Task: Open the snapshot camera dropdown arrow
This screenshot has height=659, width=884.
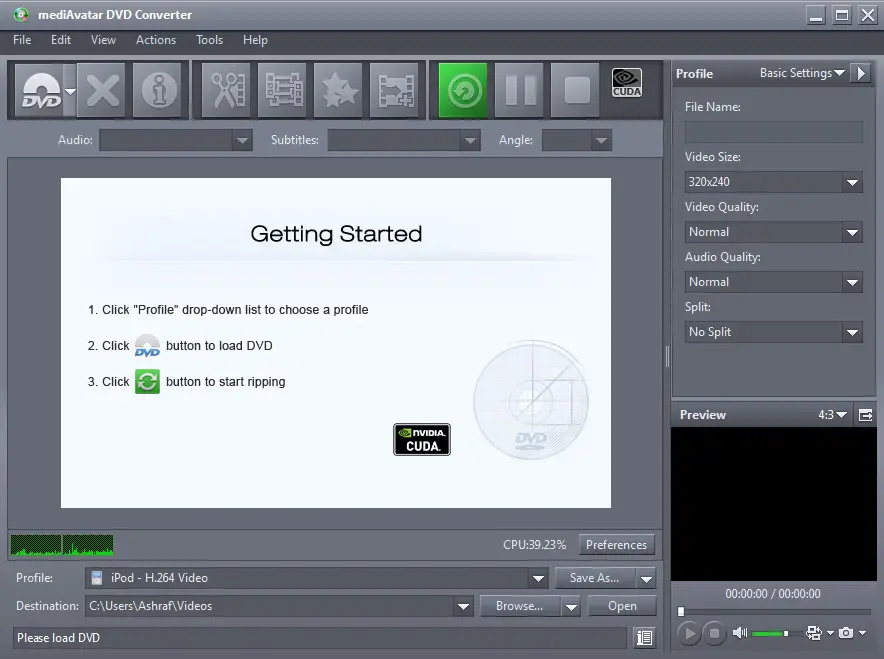Action: coord(863,633)
